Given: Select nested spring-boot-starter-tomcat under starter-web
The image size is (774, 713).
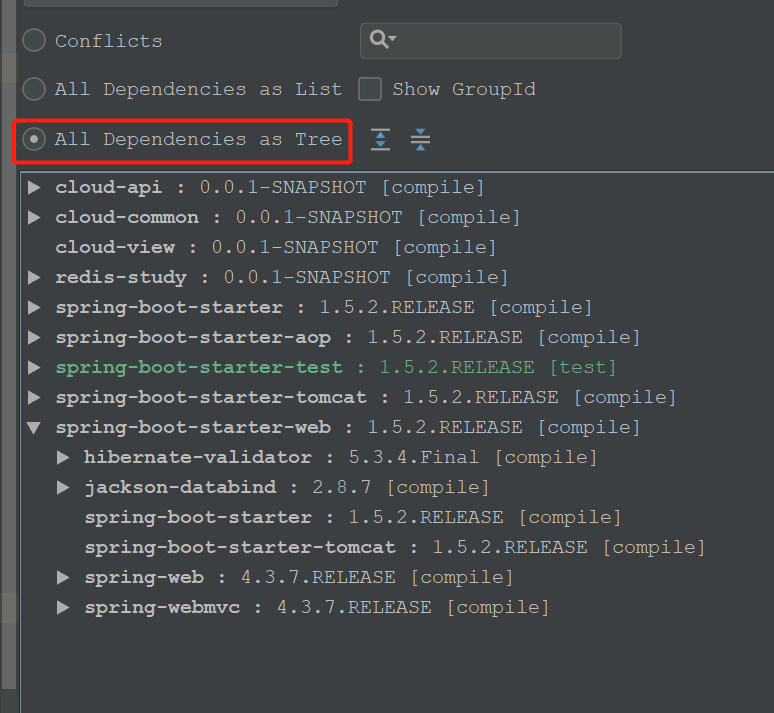Looking at the screenshot, I should pyautogui.click(x=395, y=548).
